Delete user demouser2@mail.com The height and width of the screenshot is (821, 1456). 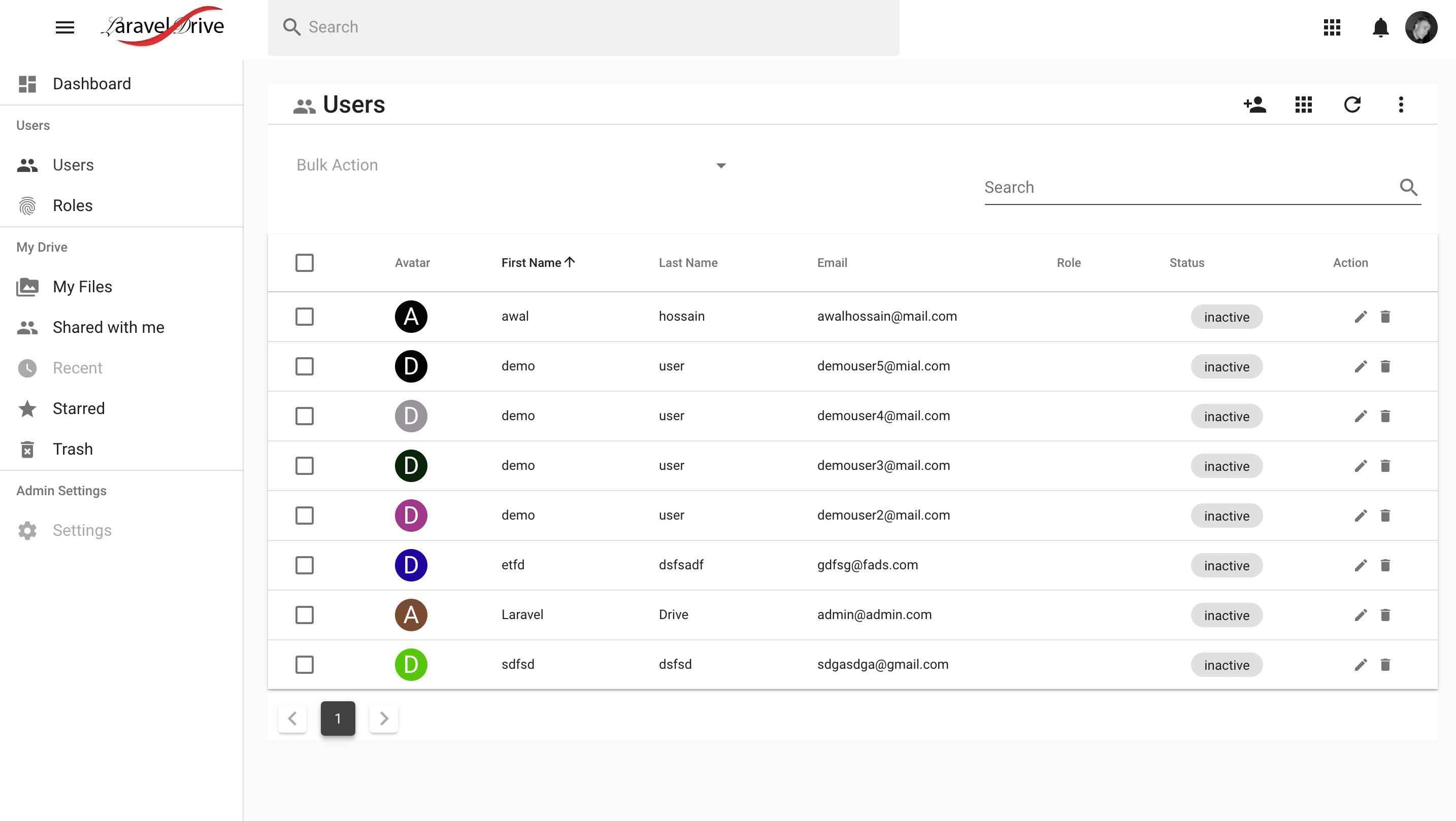(1385, 516)
